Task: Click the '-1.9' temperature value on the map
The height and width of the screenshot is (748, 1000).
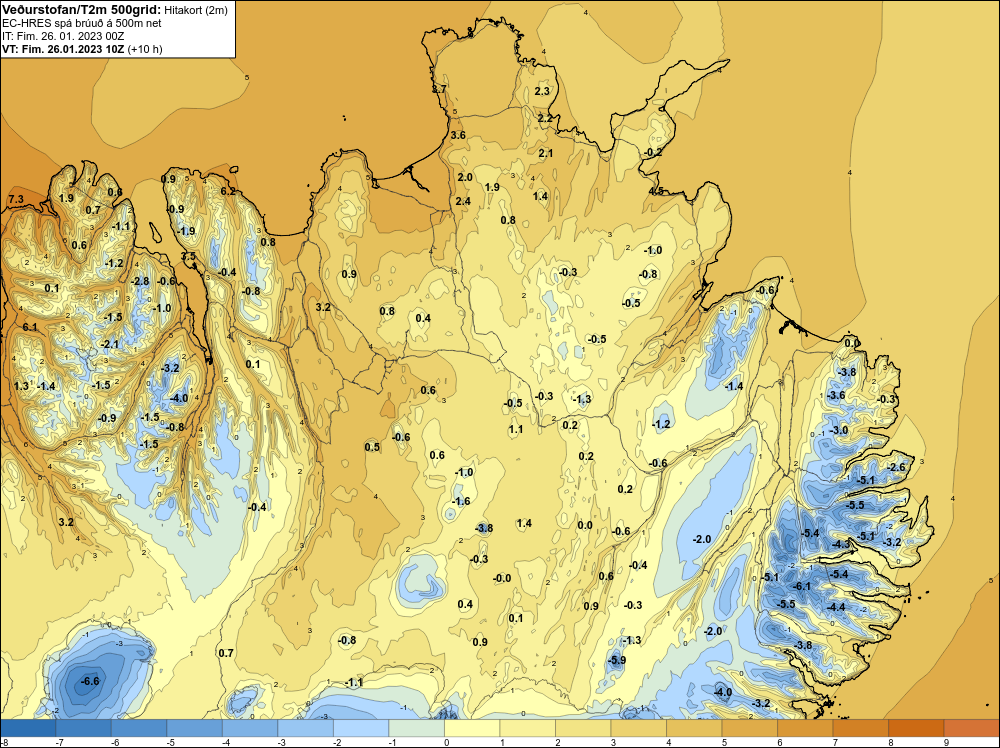Action: pos(186,231)
